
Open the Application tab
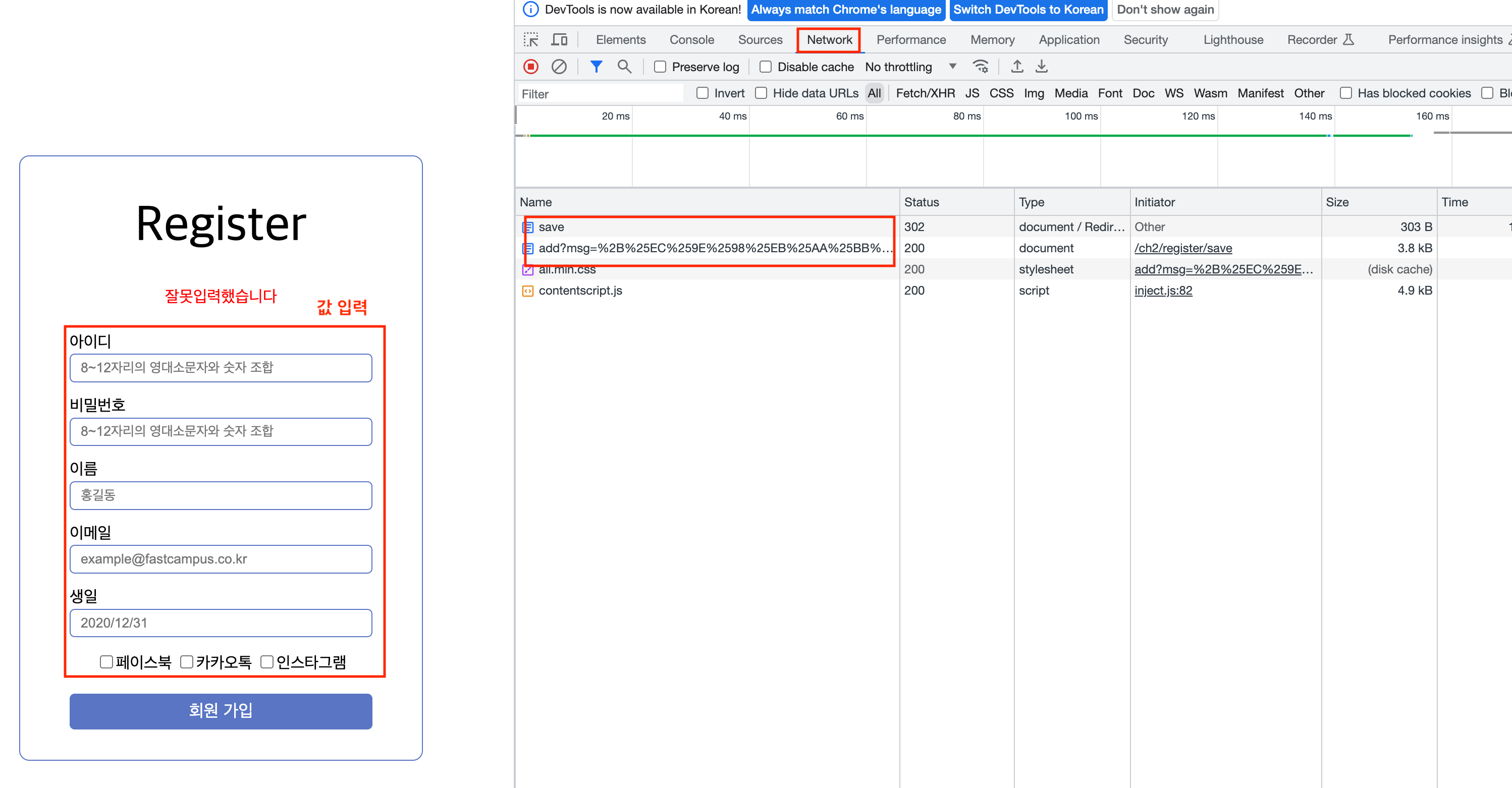(x=1068, y=40)
